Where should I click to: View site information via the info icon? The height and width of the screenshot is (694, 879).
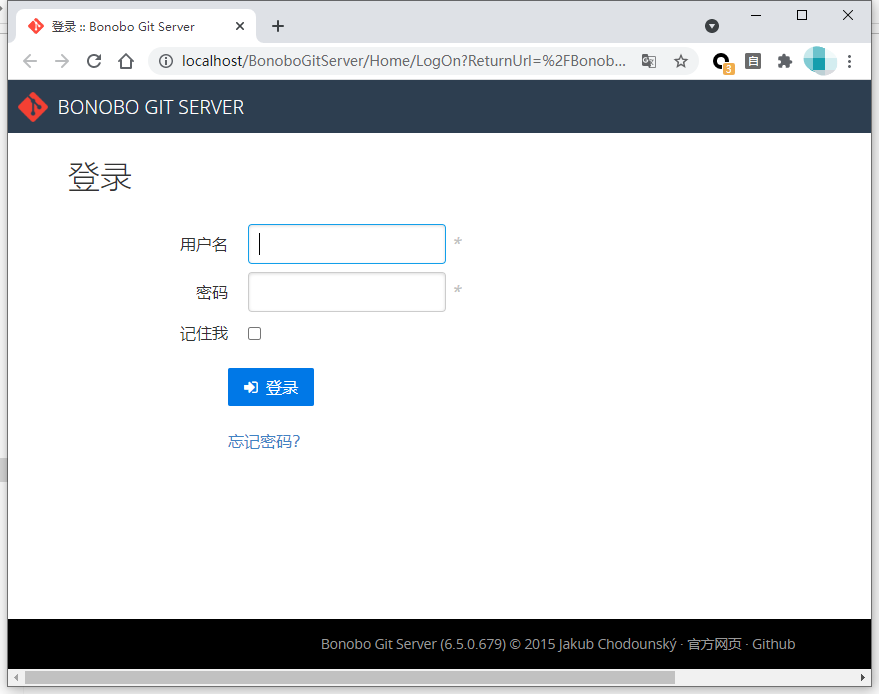(165, 61)
